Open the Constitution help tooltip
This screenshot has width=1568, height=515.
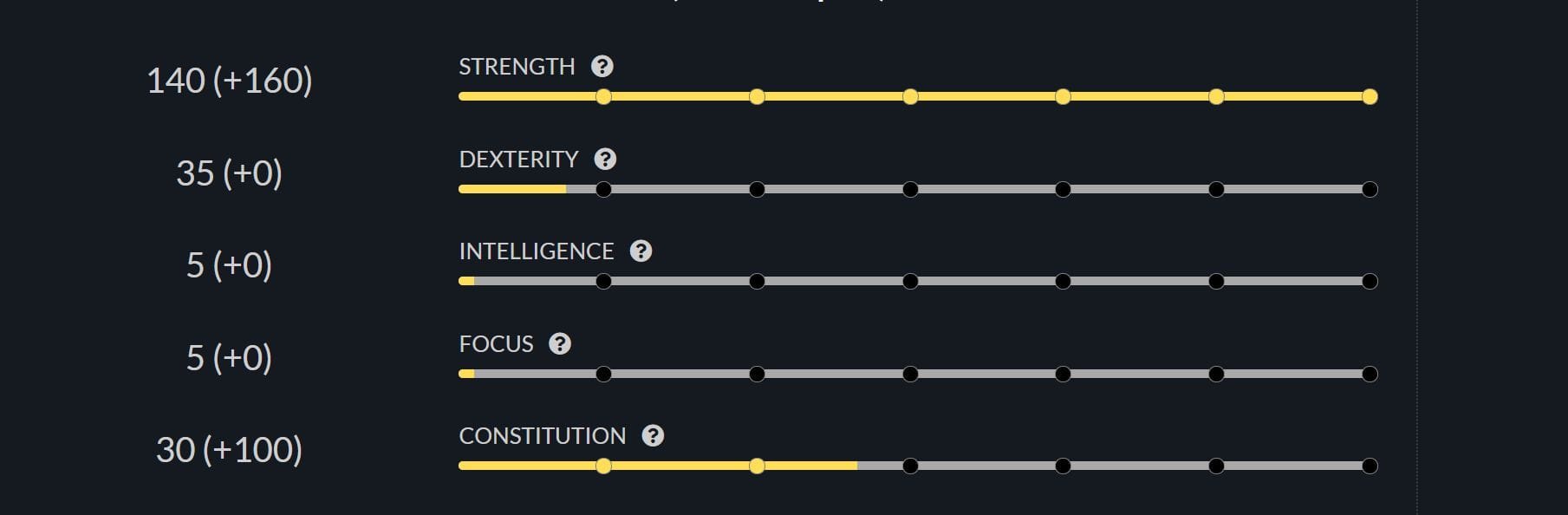point(653,435)
